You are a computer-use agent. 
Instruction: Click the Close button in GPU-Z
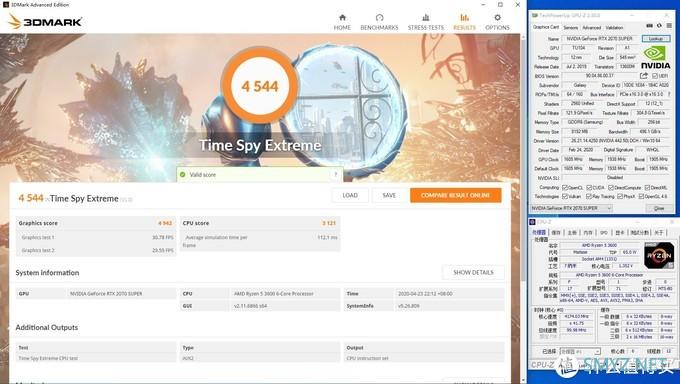tap(659, 208)
